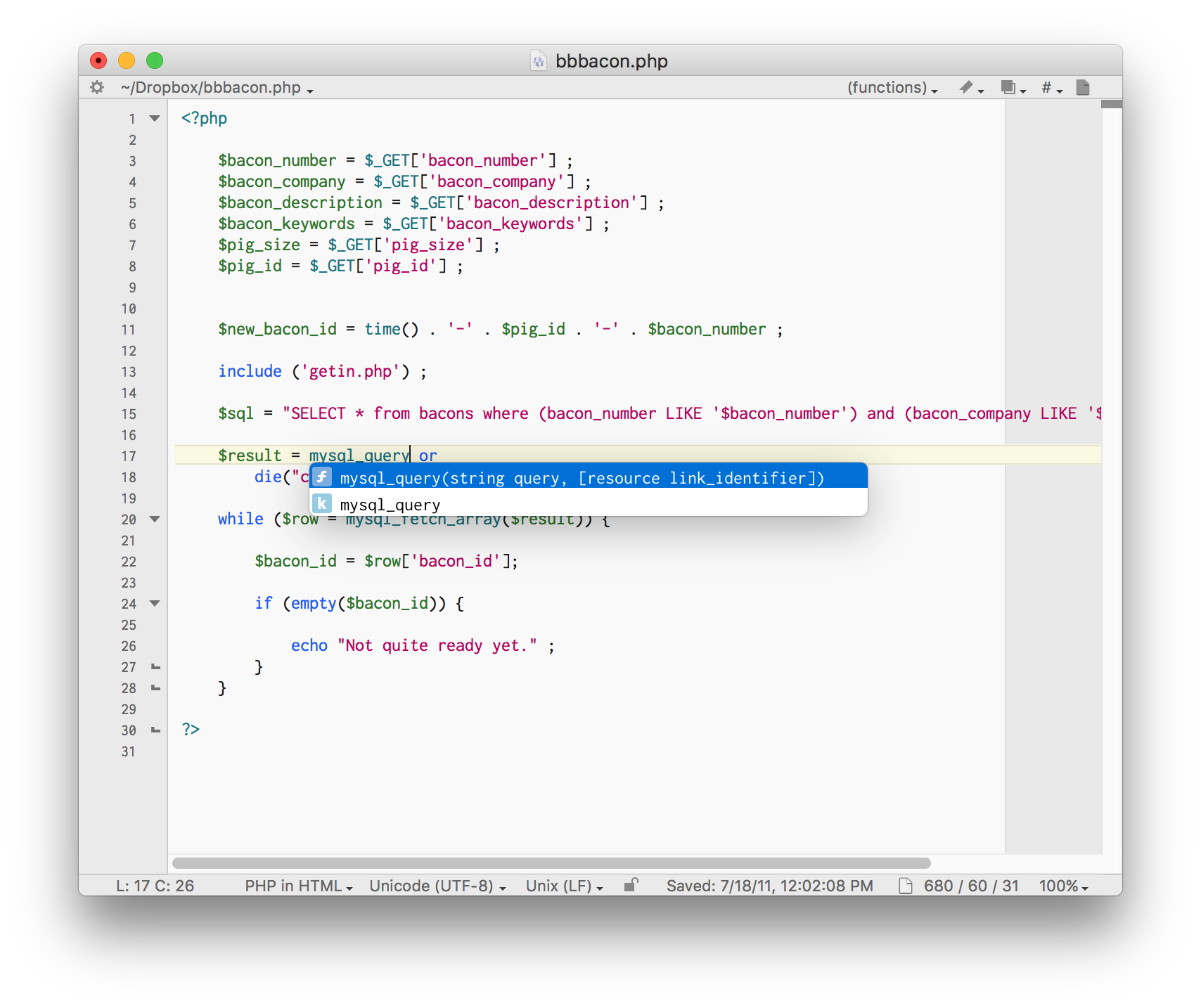This screenshot has height=1008, width=1201.
Task: Collapse the while loop fold at line 20
Action: (x=155, y=519)
